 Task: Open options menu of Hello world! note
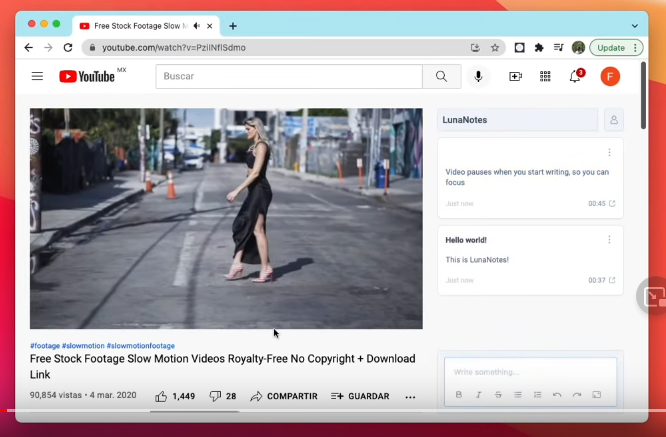(609, 240)
